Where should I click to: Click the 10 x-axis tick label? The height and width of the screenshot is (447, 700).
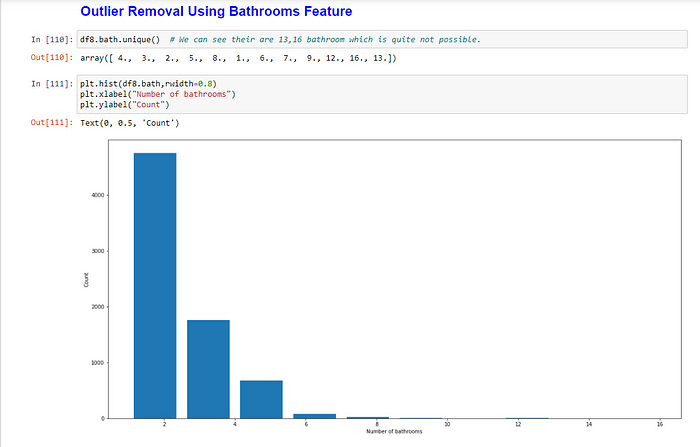447,424
